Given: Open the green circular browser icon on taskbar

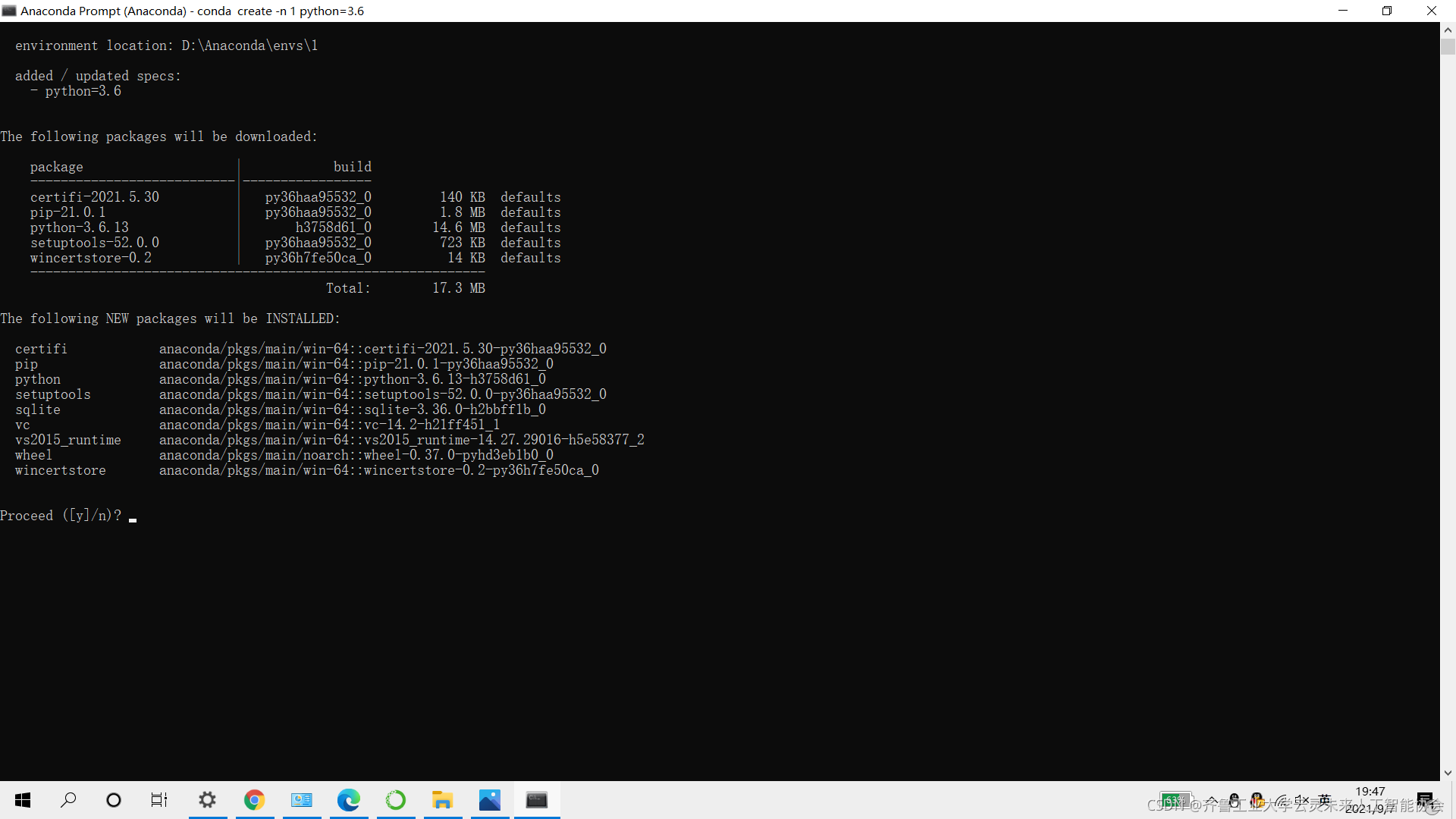Looking at the screenshot, I should [x=395, y=800].
